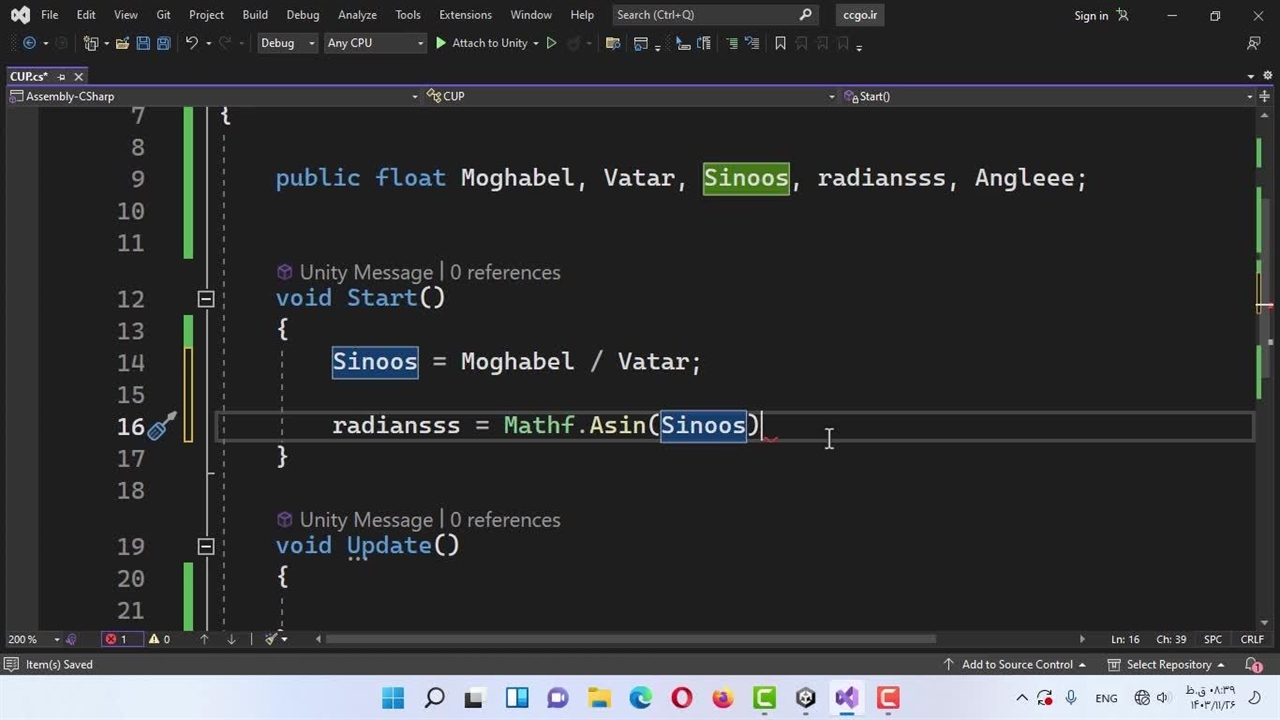The image size is (1280, 720).
Task: Open the Any CPU platform dropdown
Action: point(375,43)
